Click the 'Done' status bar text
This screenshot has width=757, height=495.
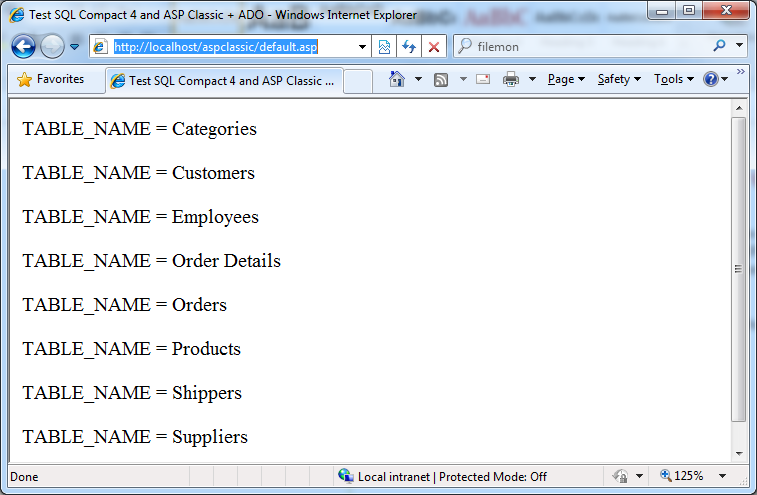[24, 477]
